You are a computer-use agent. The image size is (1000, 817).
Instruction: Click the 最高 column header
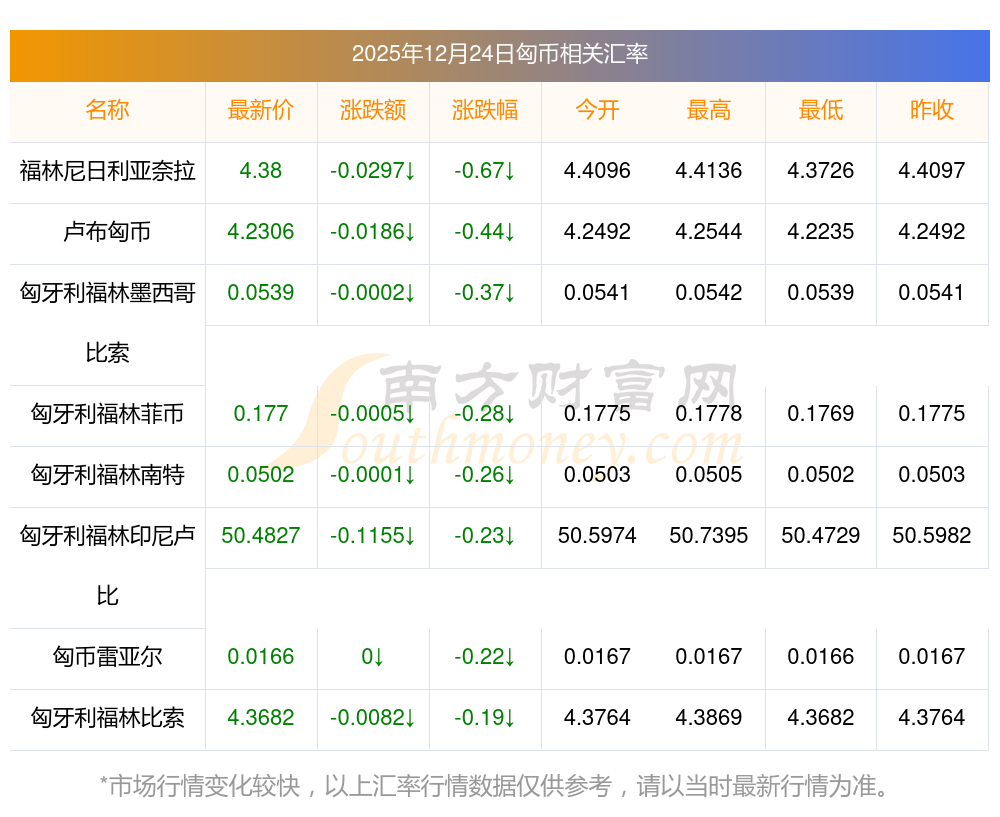tap(709, 110)
